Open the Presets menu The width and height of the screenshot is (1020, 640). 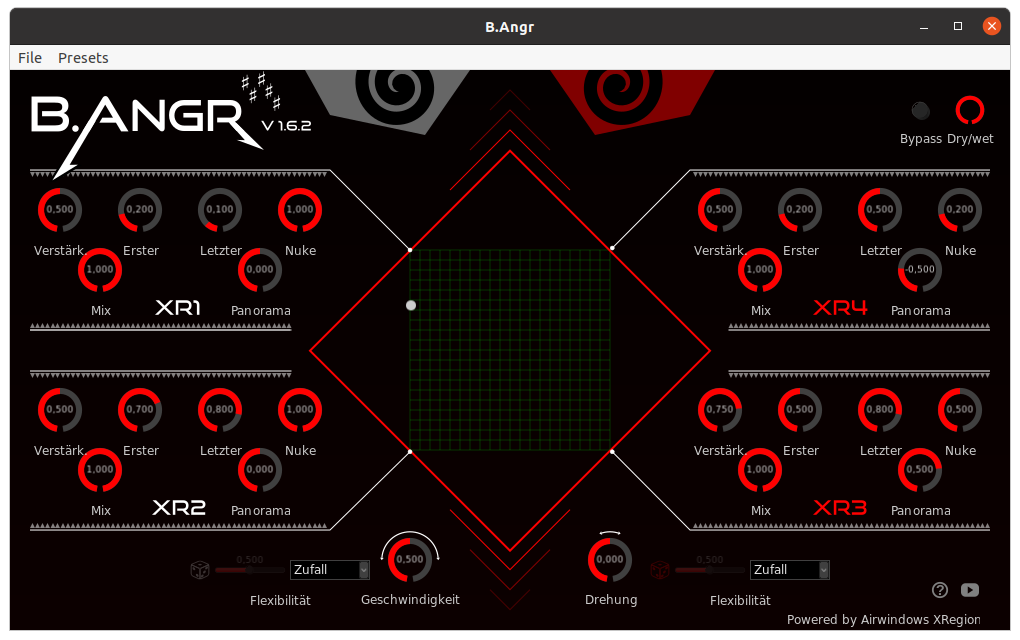point(83,58)
